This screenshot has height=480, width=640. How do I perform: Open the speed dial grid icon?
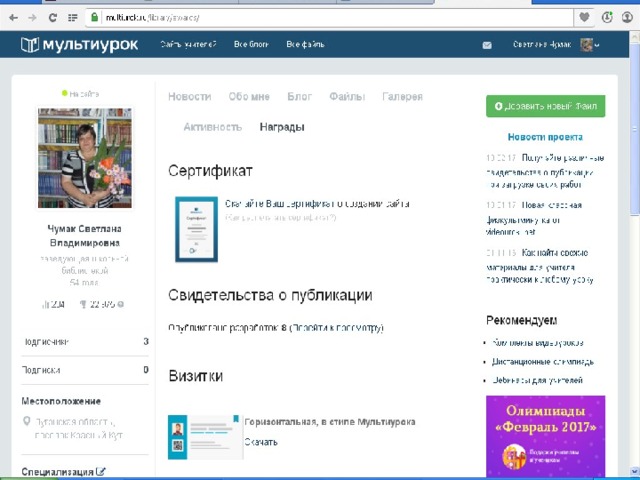coord(73,18)
